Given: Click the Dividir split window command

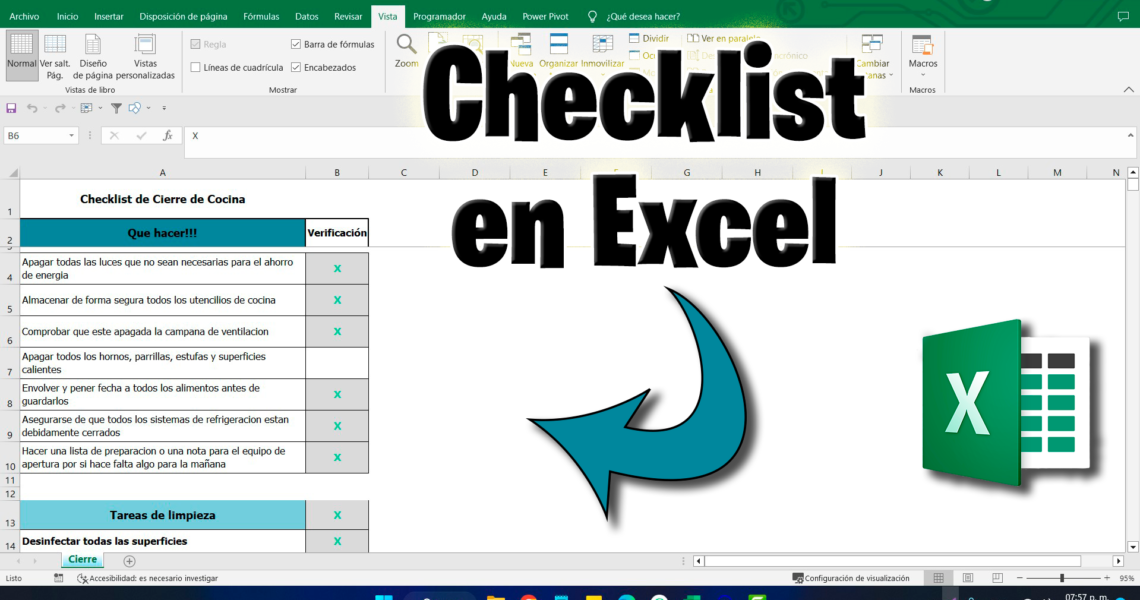Looking at the screenshot, I should coord(649,39).
